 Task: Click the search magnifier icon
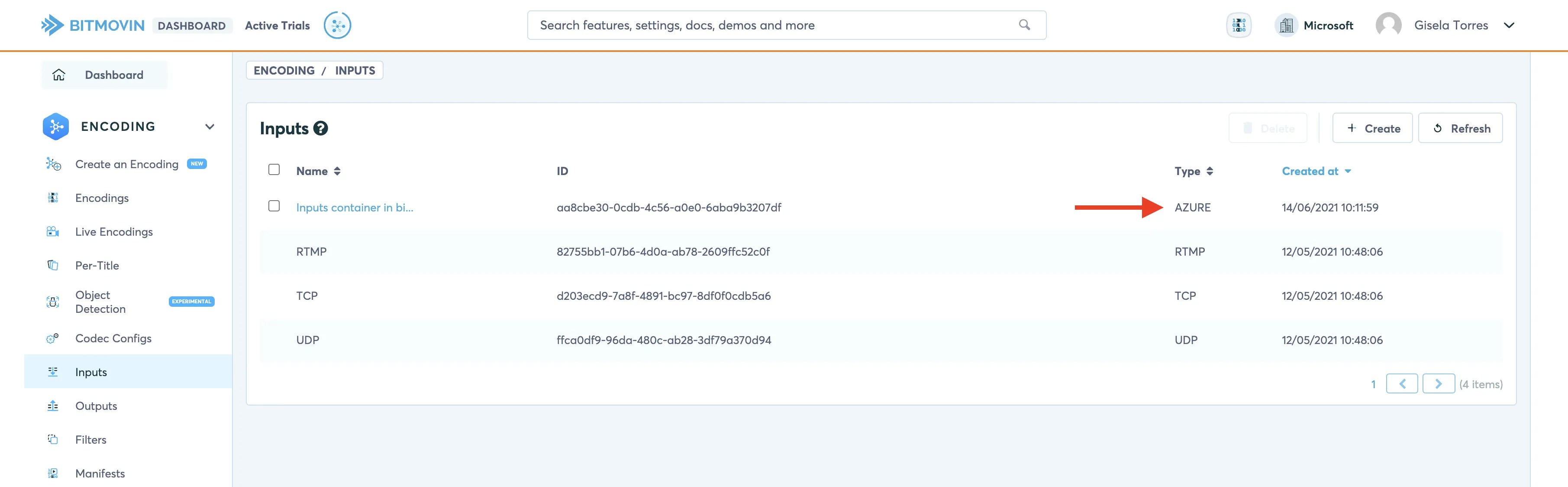[x=1024, y=25]
